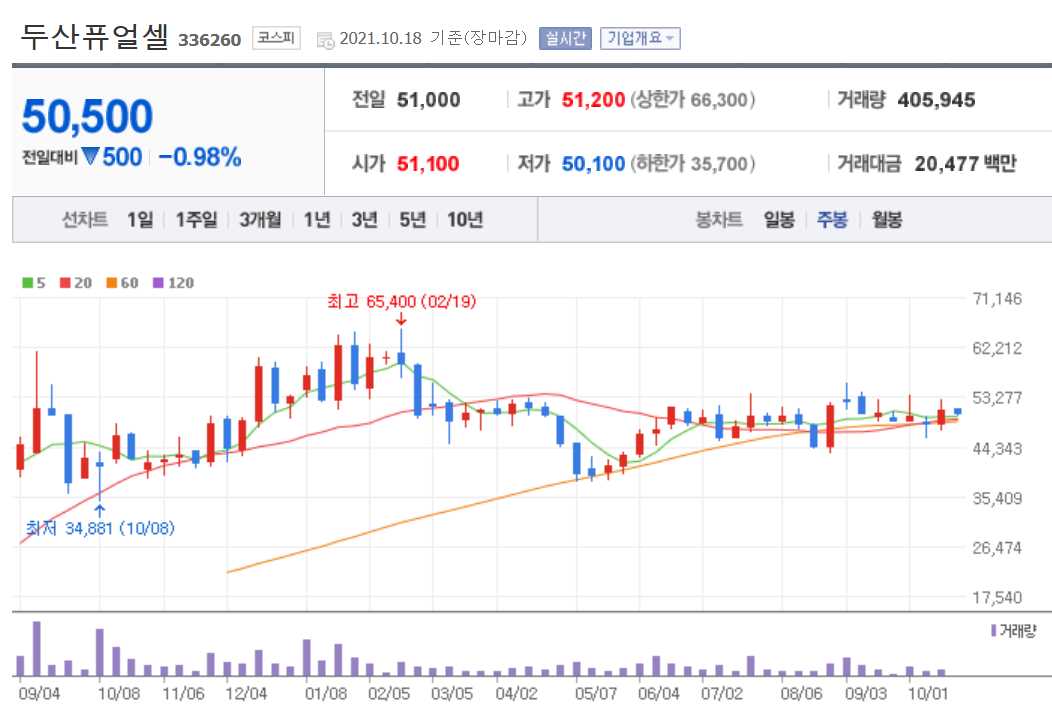This screenshot has width=1052, height=709.
Task: Click the 저가 value 50,100
Action: 593,164
